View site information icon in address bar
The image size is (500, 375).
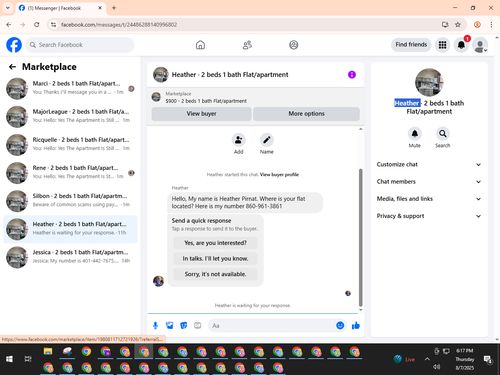(53, 25)
